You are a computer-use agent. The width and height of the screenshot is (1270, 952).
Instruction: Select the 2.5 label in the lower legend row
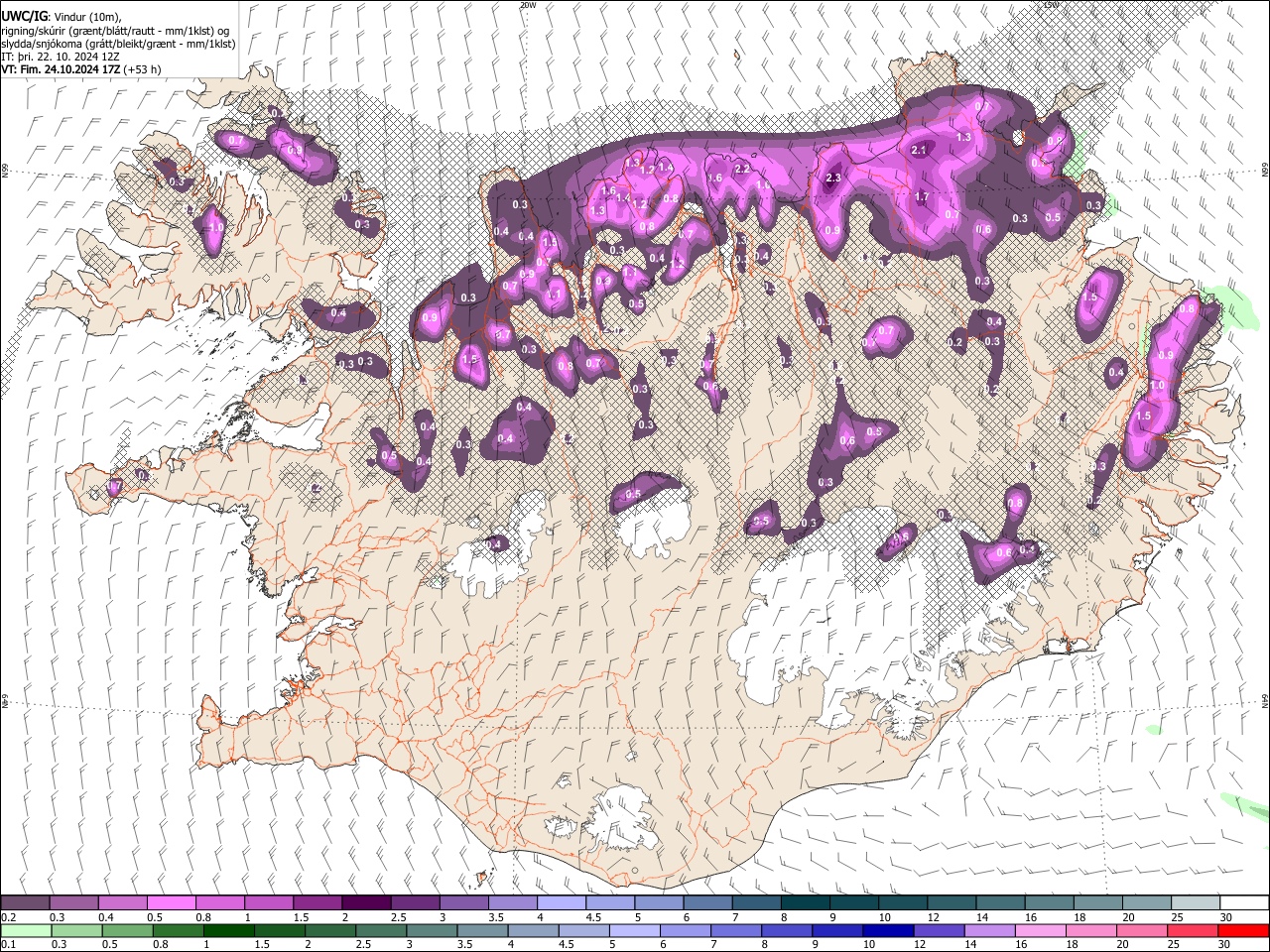click(362, 944)
